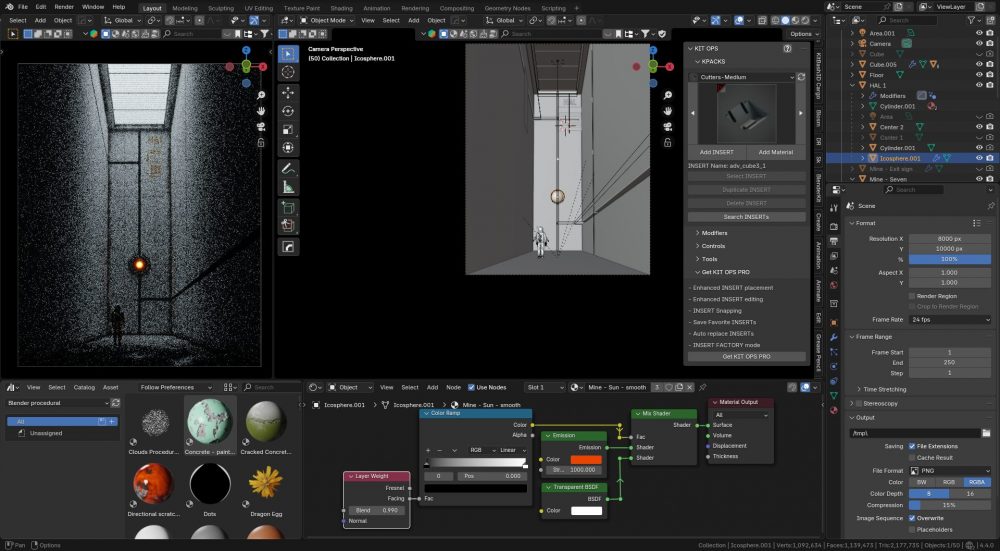Collapse the HAL 1 tree item in the outliner
The image size is (1000, 551).
[853, 85]
